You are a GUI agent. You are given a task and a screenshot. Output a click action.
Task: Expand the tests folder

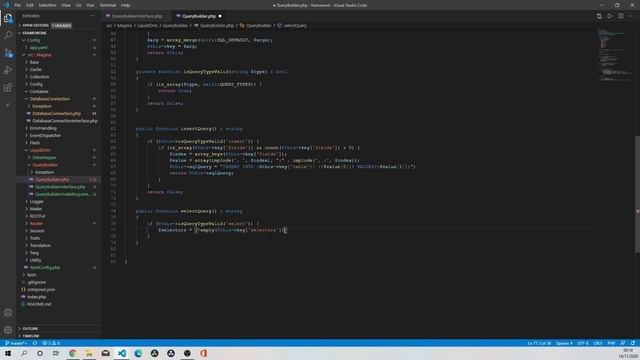(31, 275)
